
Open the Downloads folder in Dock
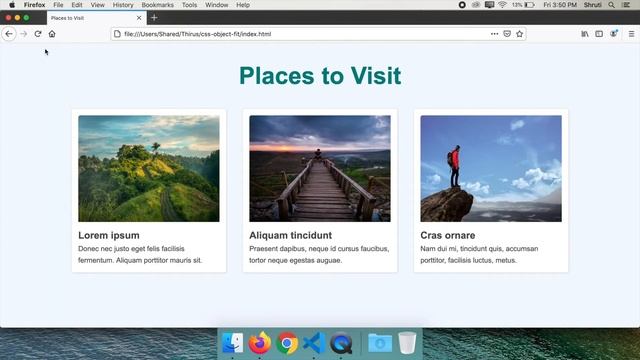pos(380,343)
